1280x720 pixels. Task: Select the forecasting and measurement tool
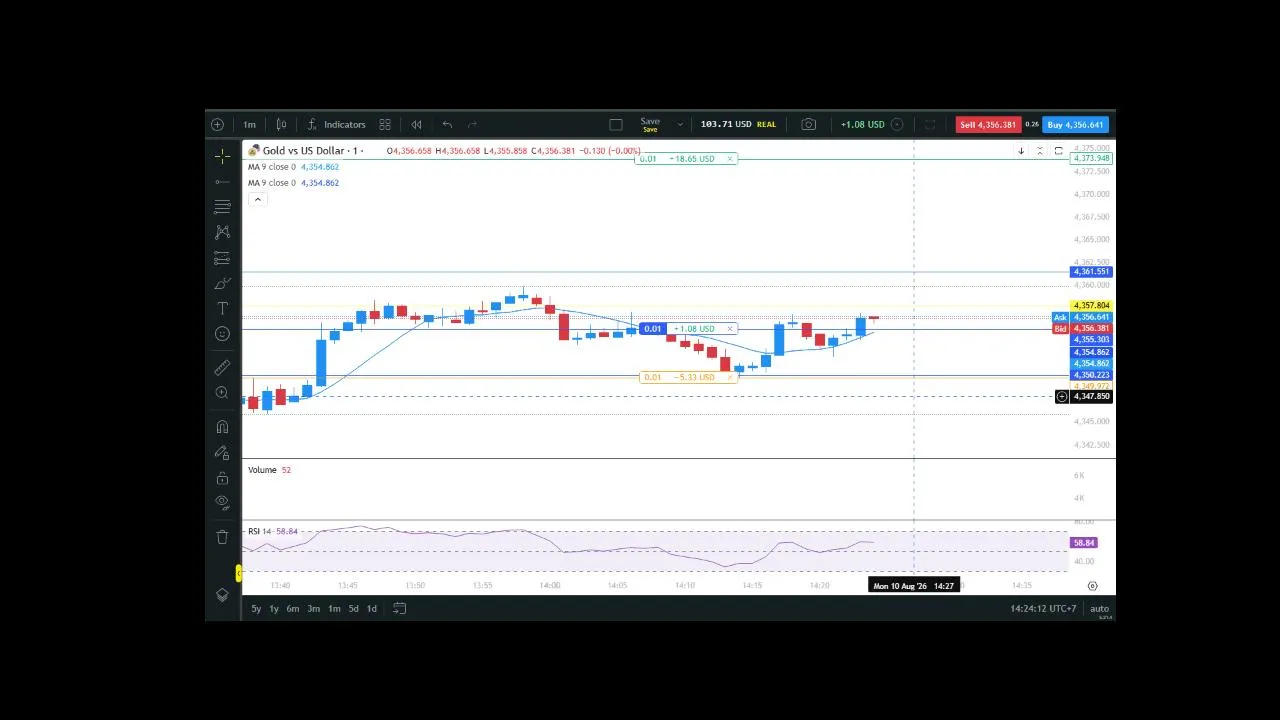click(x=222, y=259)
